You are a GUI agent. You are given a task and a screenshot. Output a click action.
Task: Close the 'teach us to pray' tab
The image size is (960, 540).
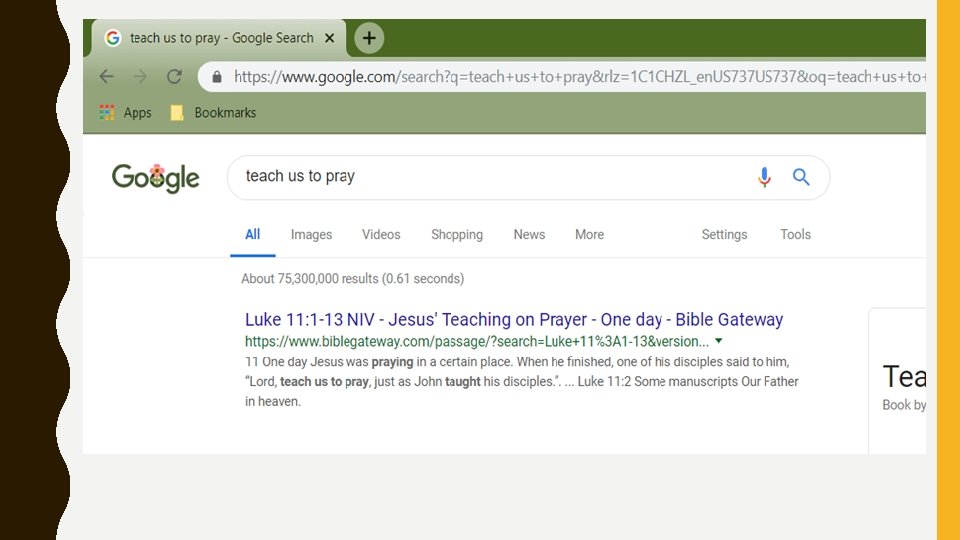click(x=329, y=38)
